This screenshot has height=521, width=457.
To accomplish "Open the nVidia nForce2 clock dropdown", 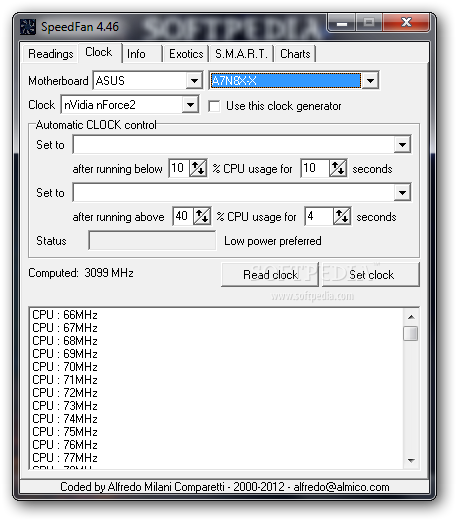I will (x=190, y=105).
